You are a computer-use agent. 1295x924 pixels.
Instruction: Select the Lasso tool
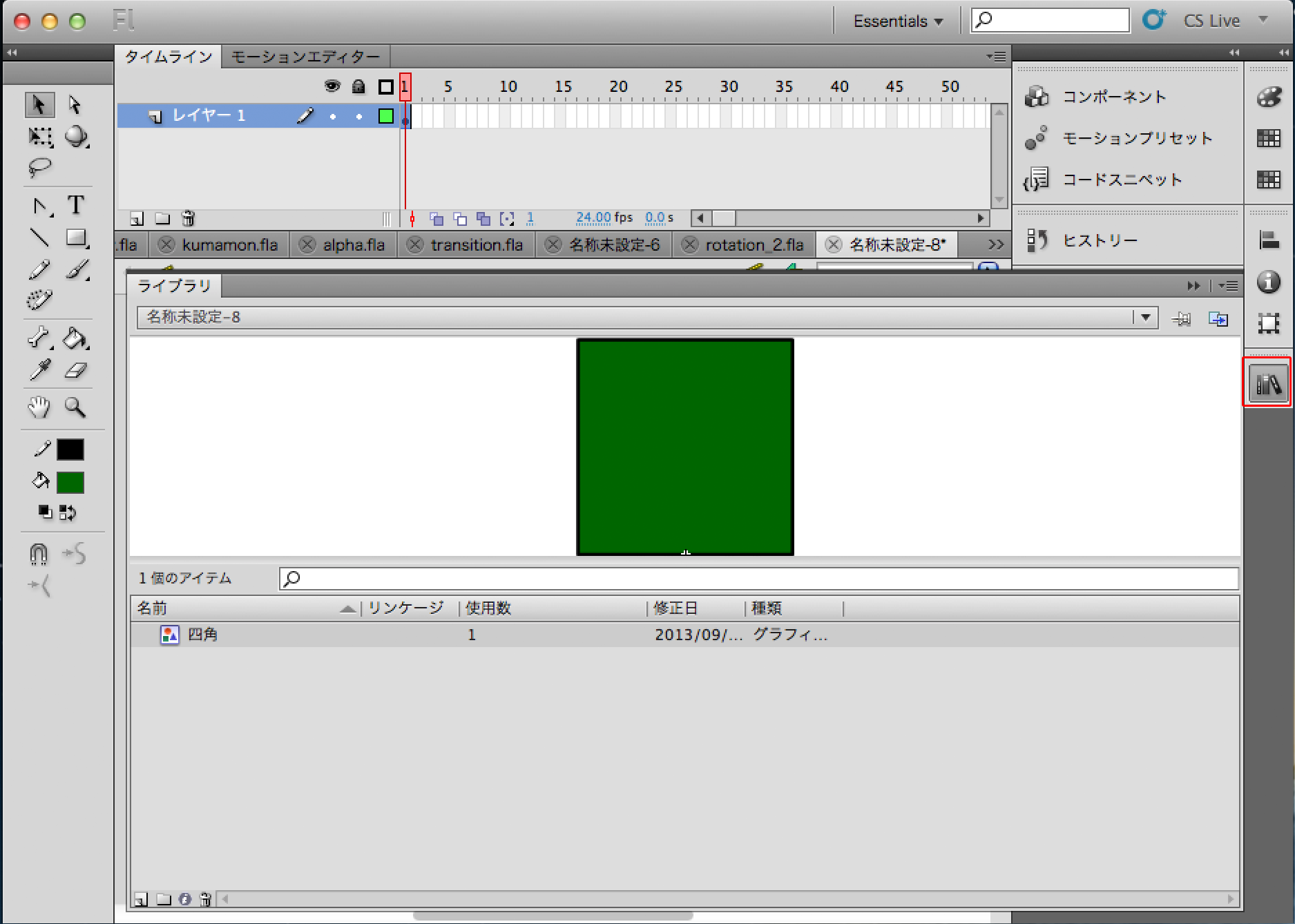[x=39, y=168]
